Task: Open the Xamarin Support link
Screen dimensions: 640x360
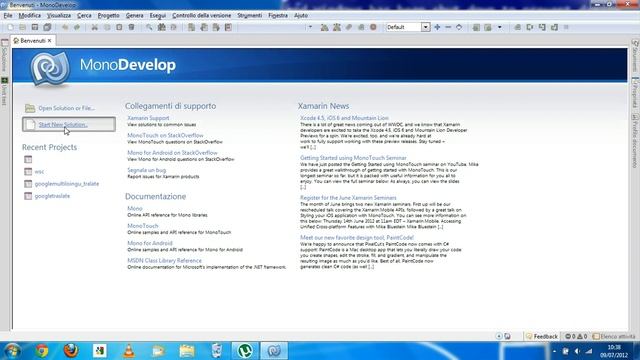Action: point(148,118)
